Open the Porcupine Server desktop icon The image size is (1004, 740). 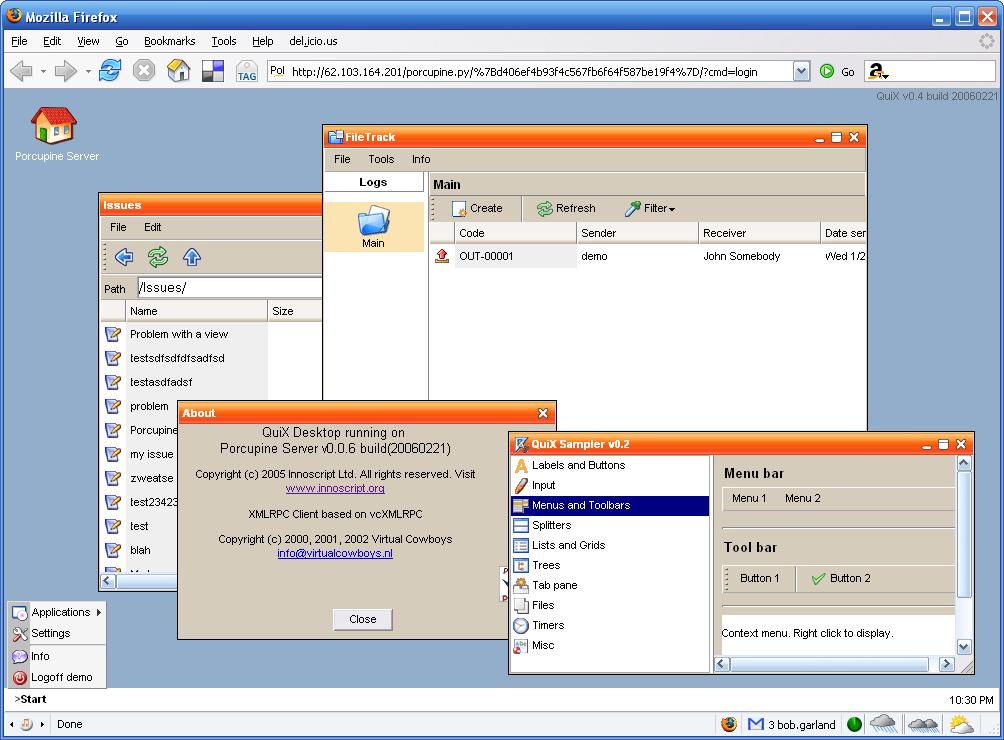pos(54,133)
